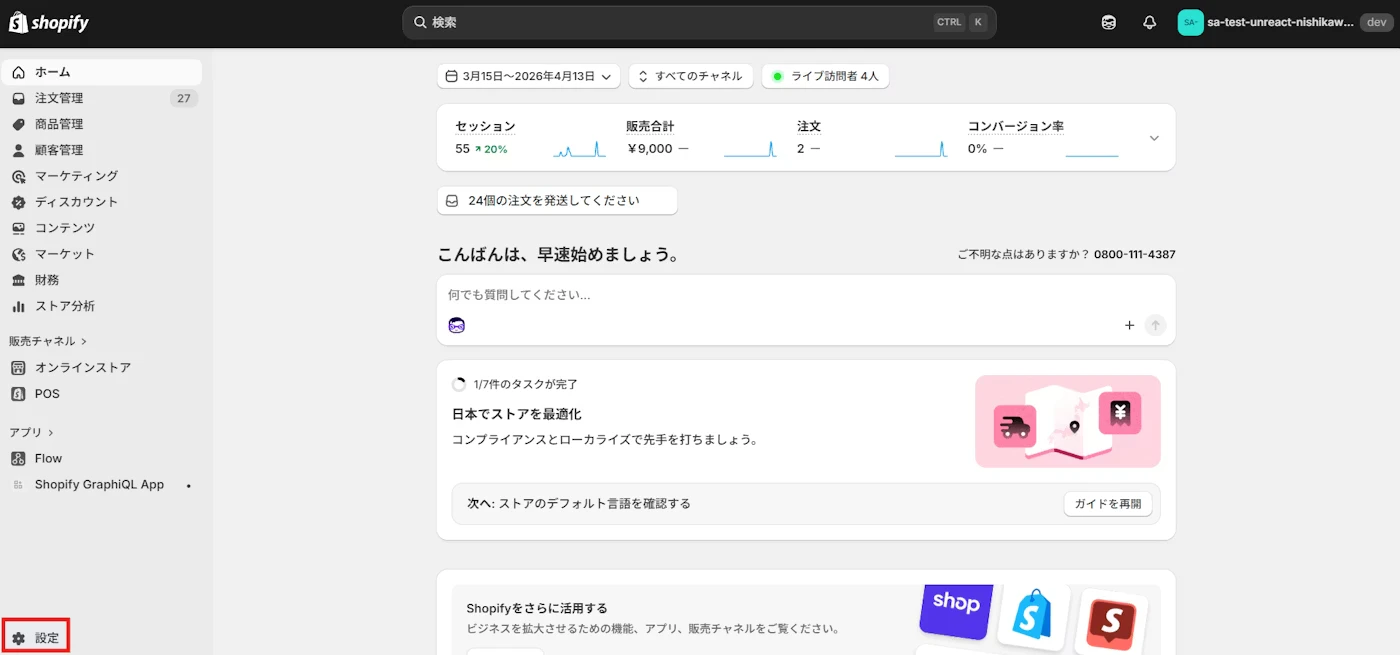This screenshot has height=655, width=1400.
Task: Click the 商品管理 tag icon
Action: tap(18, 124)
